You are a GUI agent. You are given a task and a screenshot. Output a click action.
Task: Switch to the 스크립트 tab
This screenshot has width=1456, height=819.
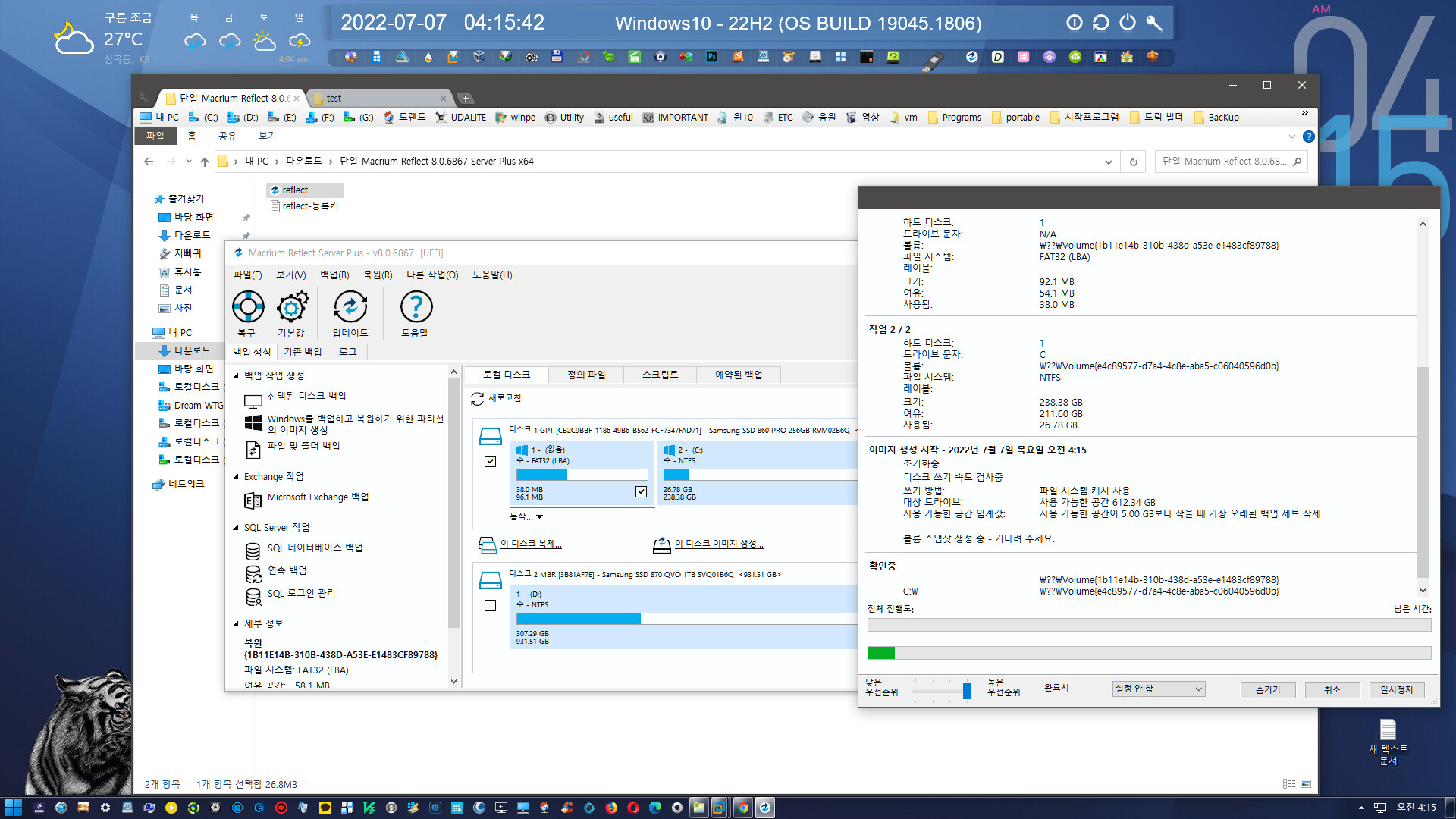click(x=660, y=375)
